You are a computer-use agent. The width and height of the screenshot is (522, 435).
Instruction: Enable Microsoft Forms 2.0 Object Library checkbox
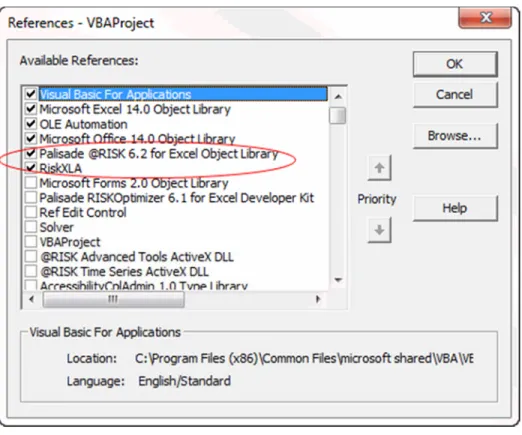(31, 183)
